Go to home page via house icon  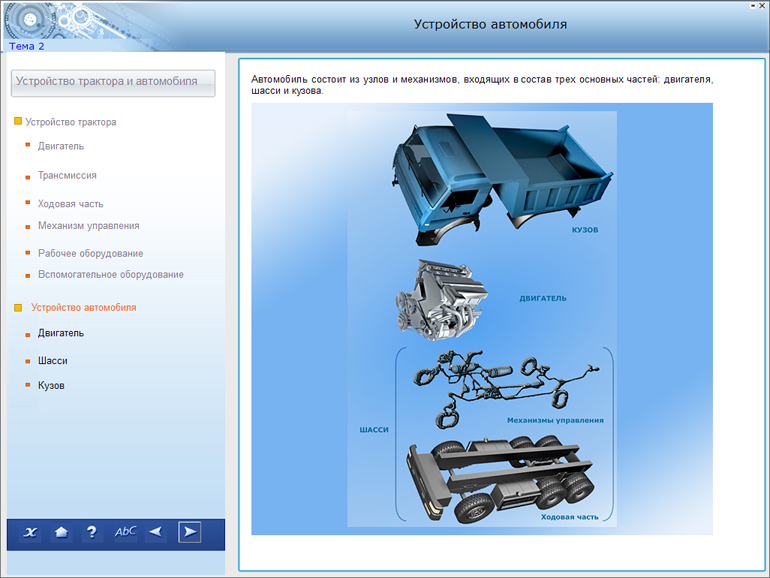pos(61,532)
